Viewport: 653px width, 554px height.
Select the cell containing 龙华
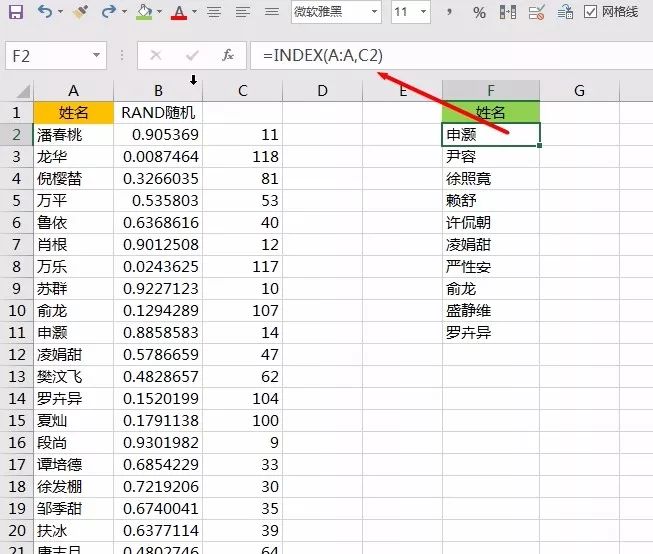(x=73, y=157)
